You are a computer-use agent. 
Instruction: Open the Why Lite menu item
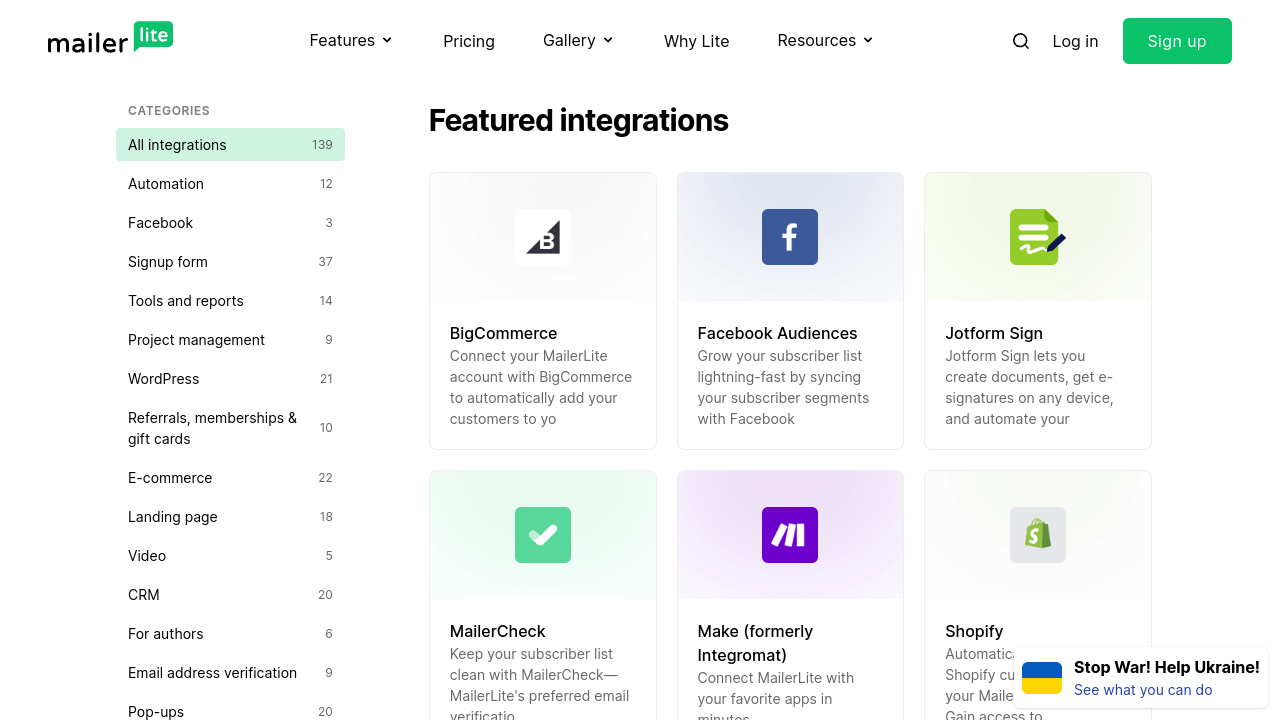tap(696, 41)
